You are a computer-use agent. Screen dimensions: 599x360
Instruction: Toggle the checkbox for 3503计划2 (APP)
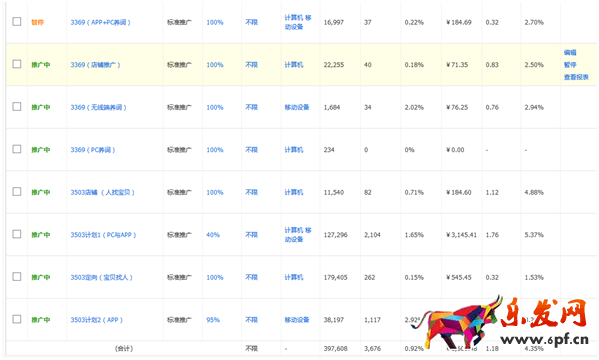17,319
